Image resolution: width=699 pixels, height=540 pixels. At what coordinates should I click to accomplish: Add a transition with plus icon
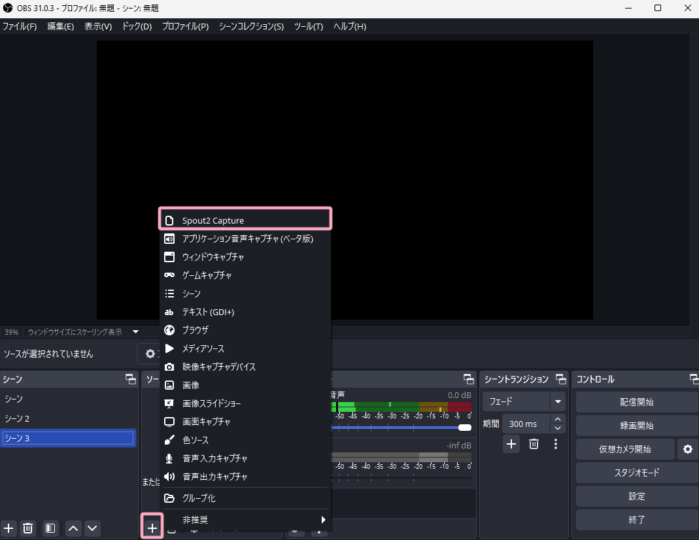(x=511, y=444)
